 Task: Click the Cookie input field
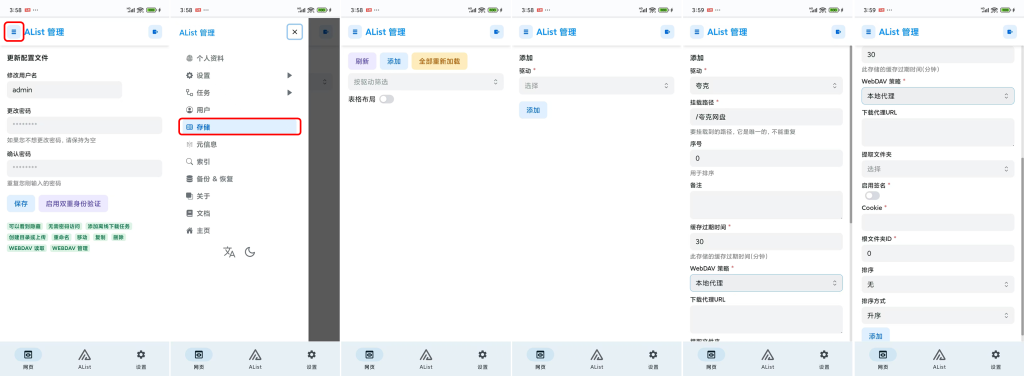click(938, 222)
